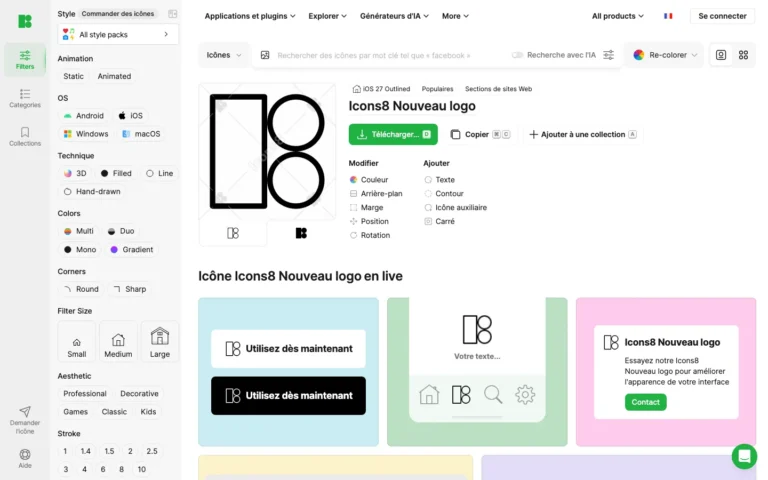
Task: Select the filled logo variant thumbnail
Action: pyautogui.click(x=301, y=233)
